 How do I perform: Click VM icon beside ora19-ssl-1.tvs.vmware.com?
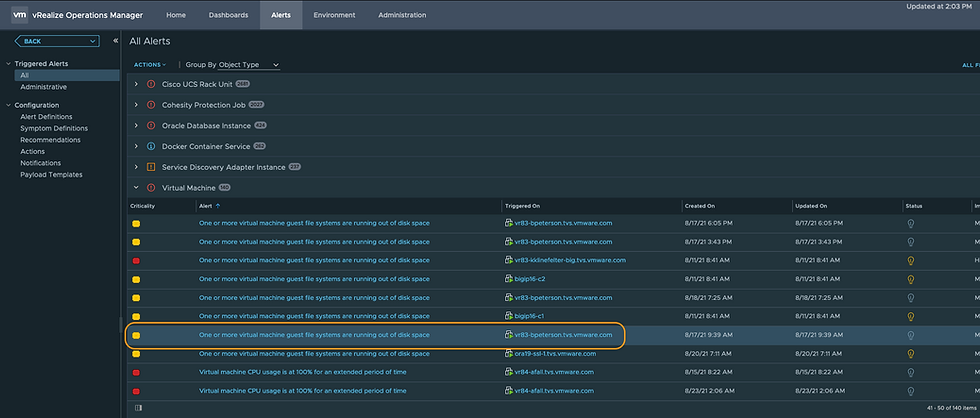click(509, 354)
